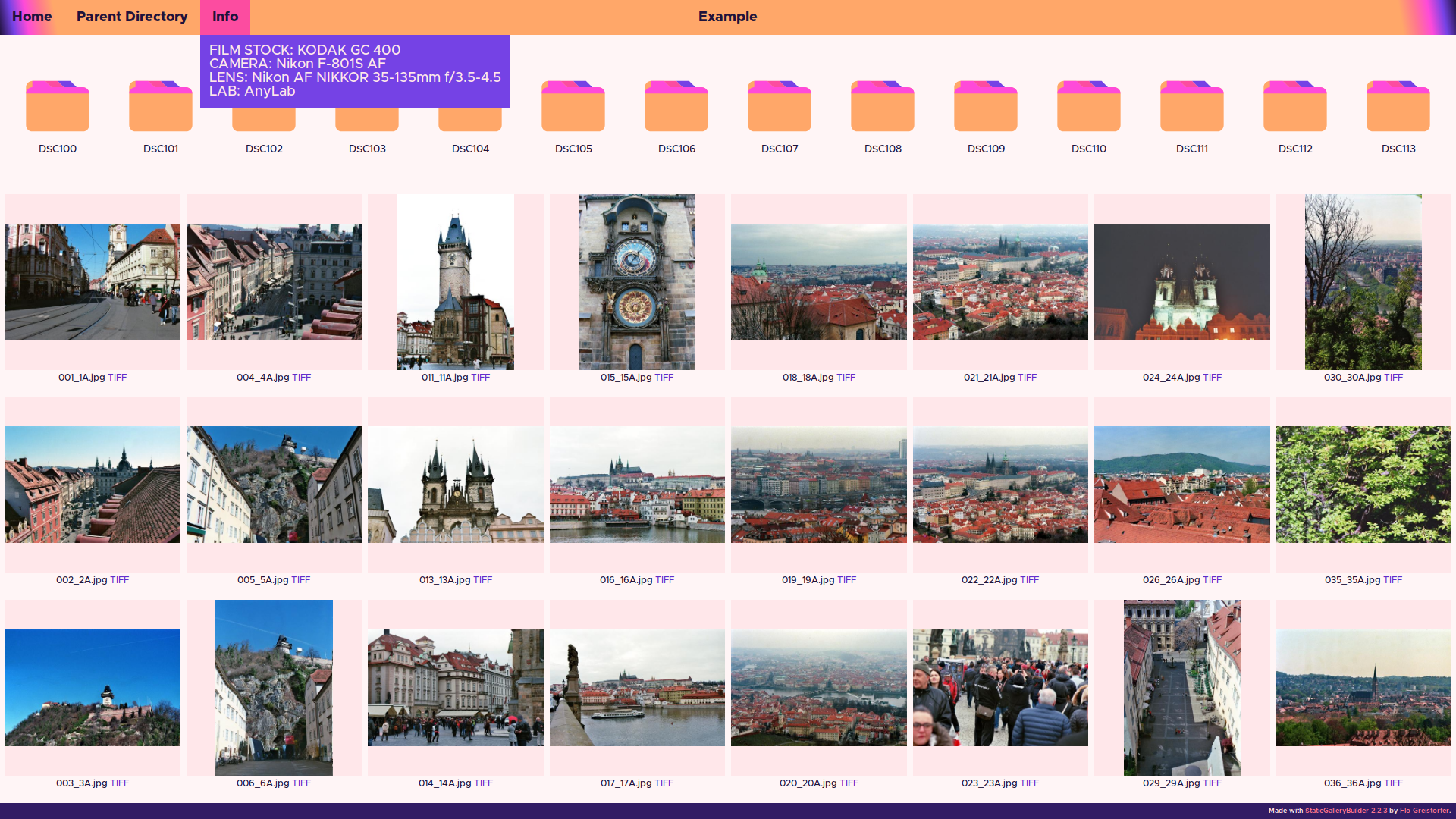Toggle the Info menu item

tap(225, 17)
